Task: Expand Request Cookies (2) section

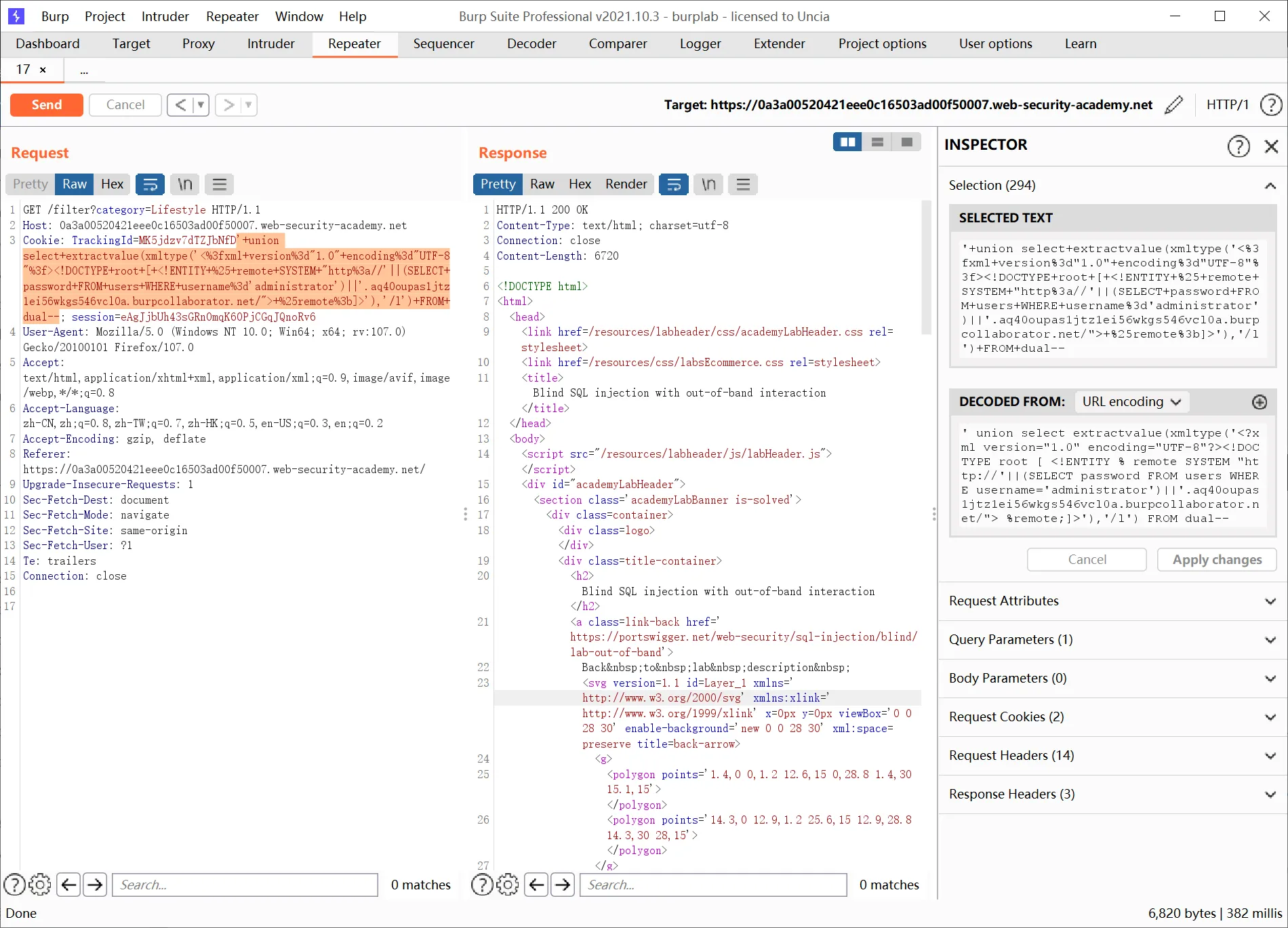Action: click(1112, 717)
